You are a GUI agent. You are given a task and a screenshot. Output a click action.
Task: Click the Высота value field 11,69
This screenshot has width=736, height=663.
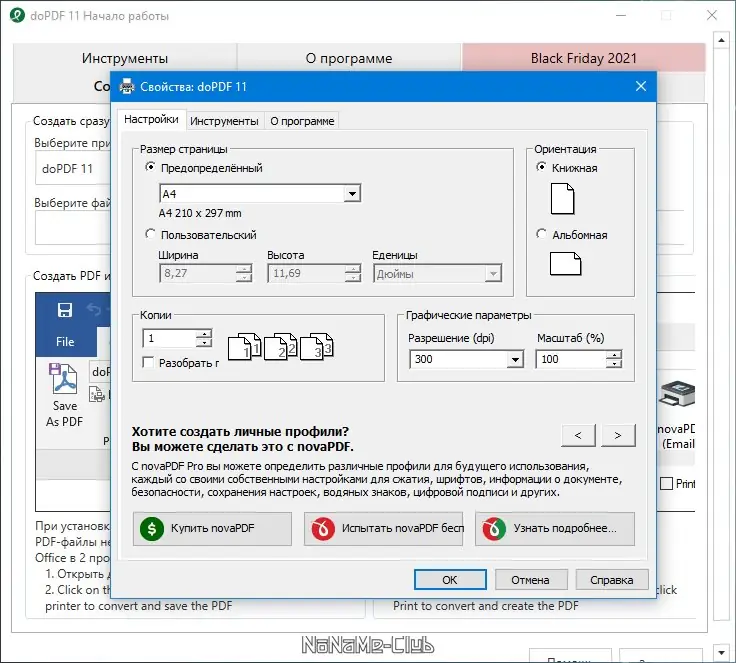(307, 273)
